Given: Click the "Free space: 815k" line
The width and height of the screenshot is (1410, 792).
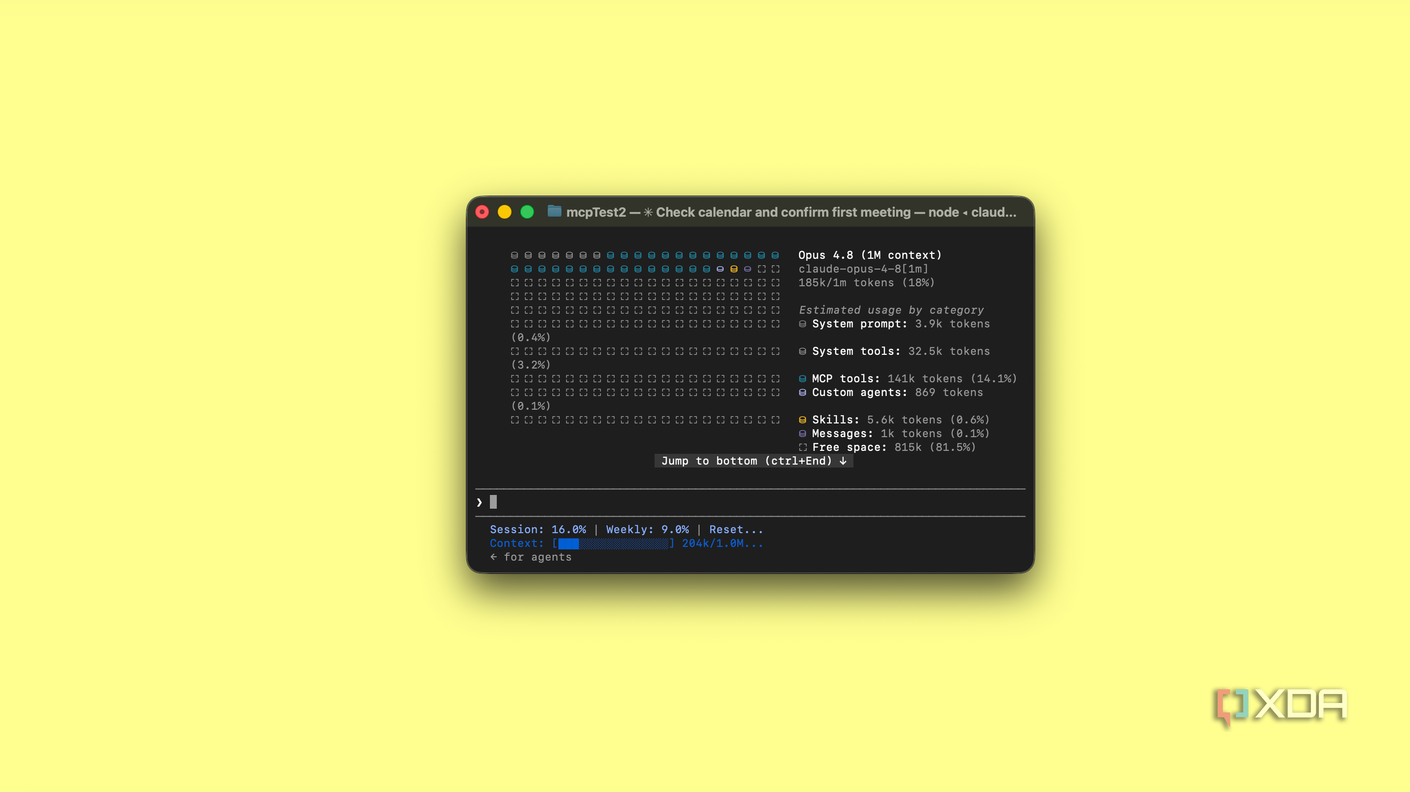Looking at the screenshot, I should point(894,448).
